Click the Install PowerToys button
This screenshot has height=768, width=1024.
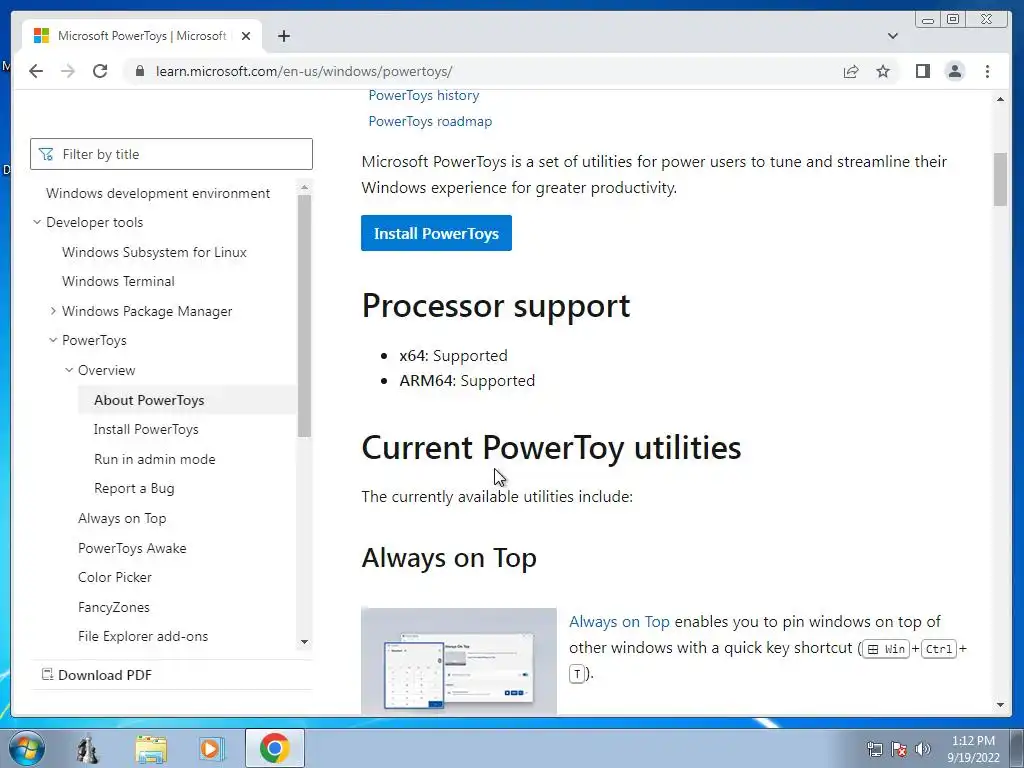coord(436,233)
